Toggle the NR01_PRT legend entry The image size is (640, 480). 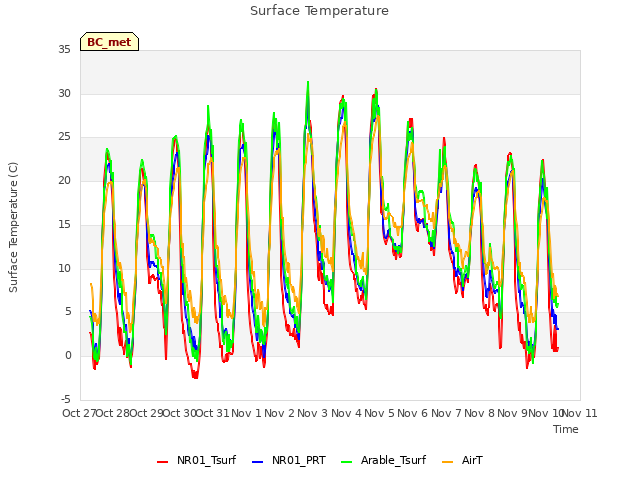[x=289, y=460]
